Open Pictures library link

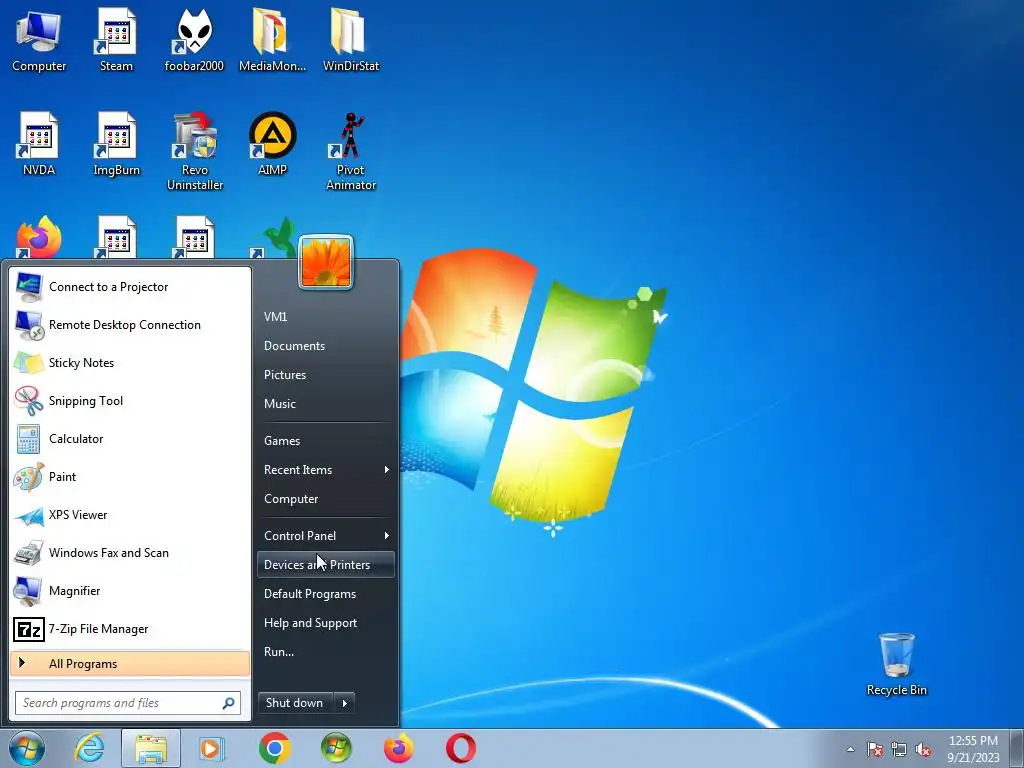point(326,375)
